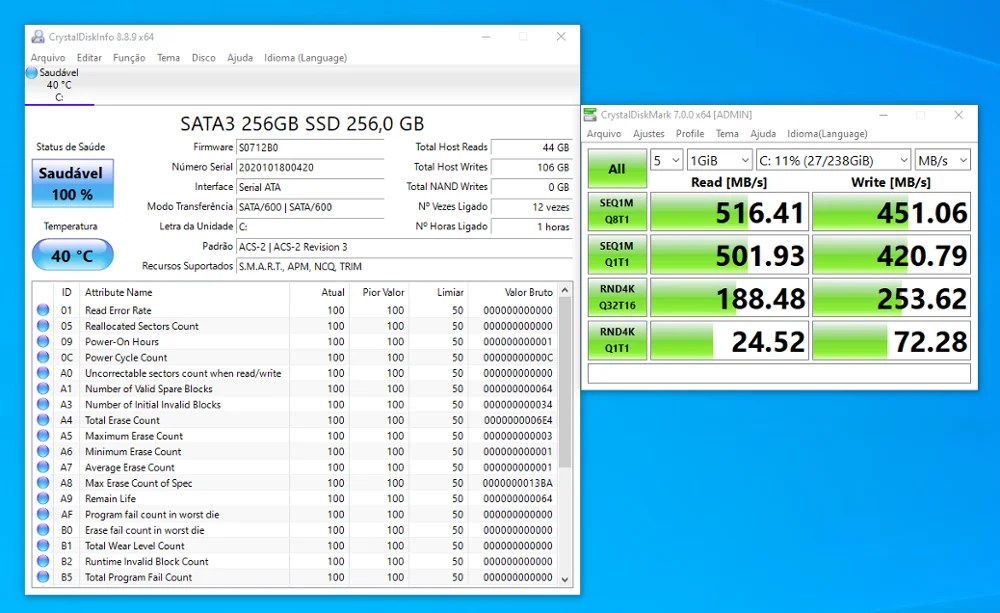Click status orb of Max Erase Count of Spec
1000x613 pixels.
point(43,483)
